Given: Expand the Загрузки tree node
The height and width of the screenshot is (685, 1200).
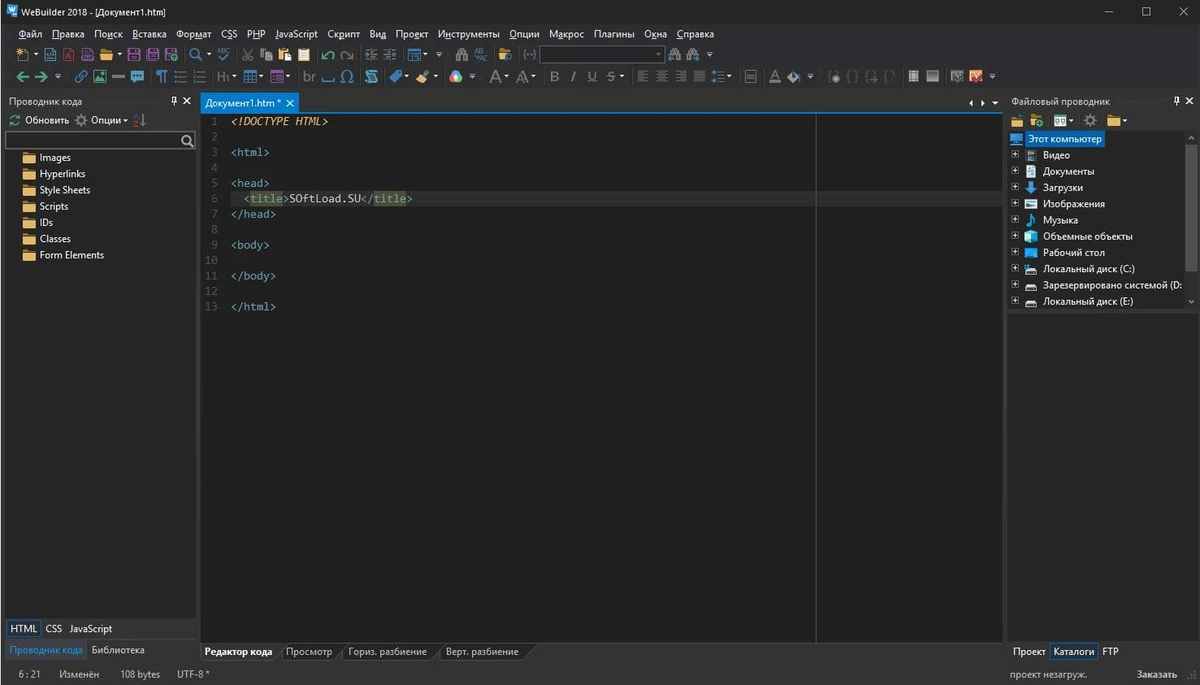Looking at the screenshot, I should [x=1015, y=187].
